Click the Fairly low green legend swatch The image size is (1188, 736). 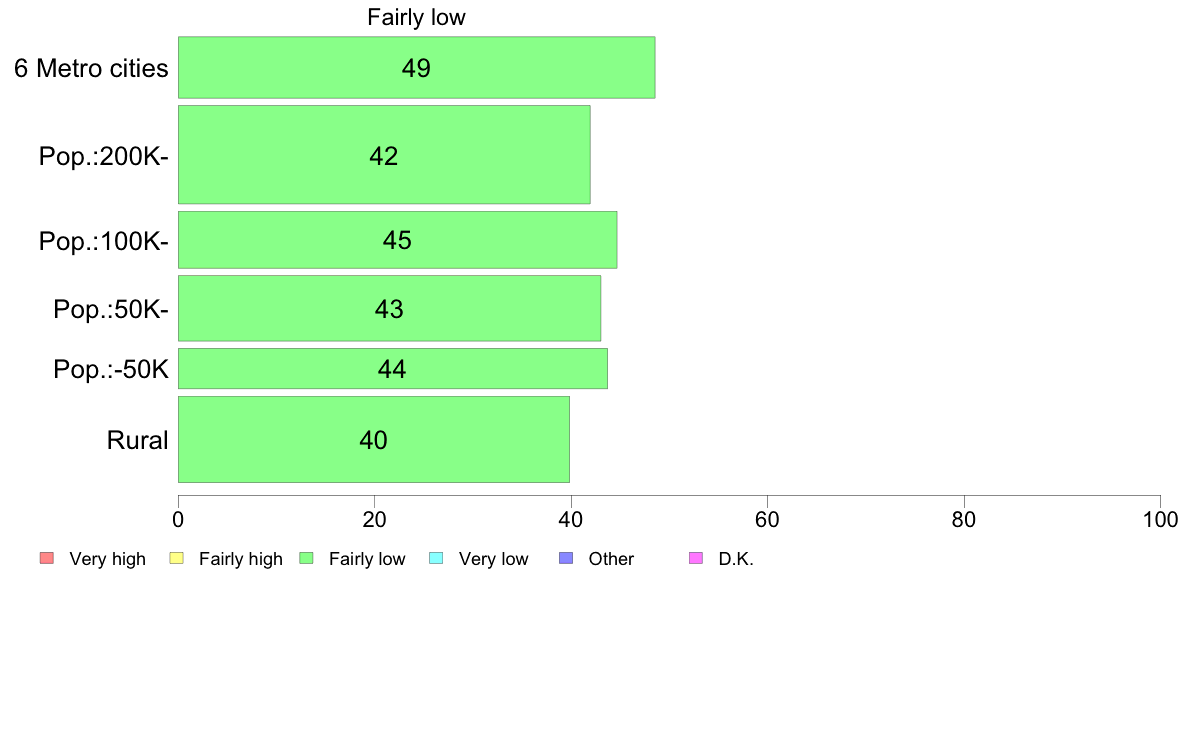point(306,559)
